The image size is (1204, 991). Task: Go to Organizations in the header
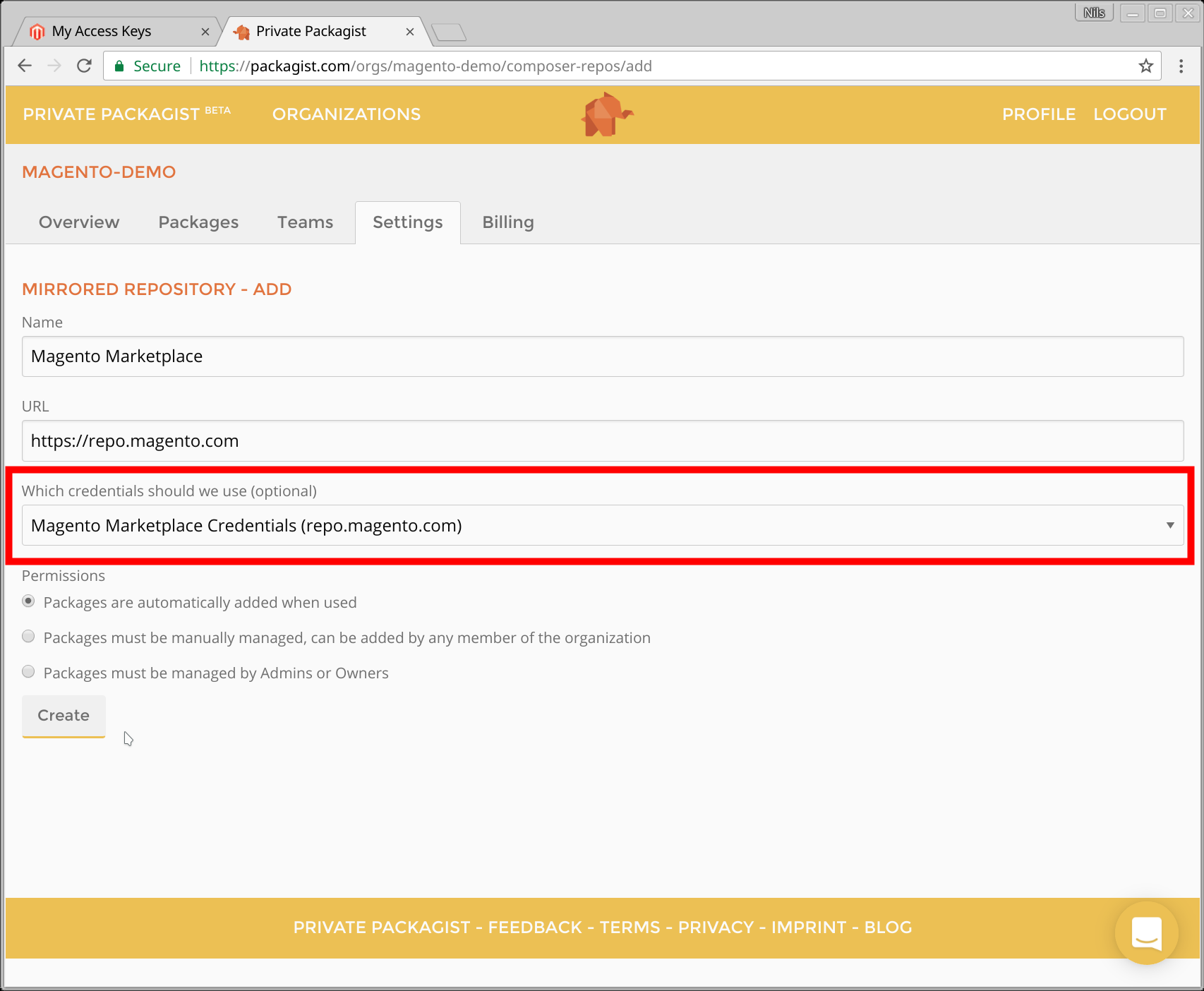click(x=347, y=114)
